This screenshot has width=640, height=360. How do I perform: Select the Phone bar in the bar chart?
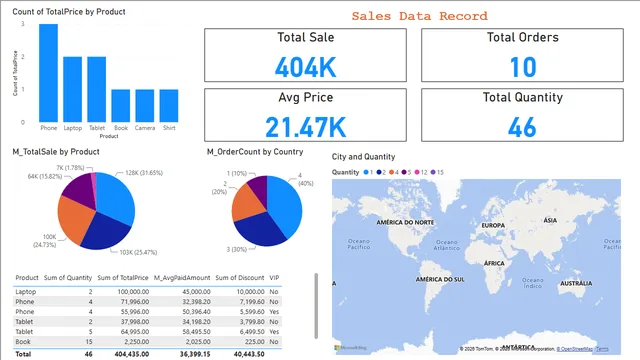click(48, 73)
